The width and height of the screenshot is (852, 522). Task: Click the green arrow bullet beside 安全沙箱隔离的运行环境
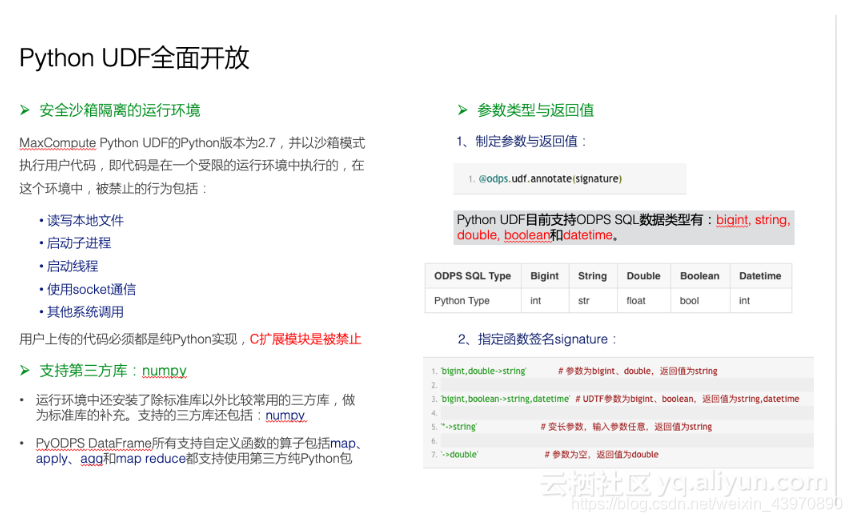click(x=24, y=110)
